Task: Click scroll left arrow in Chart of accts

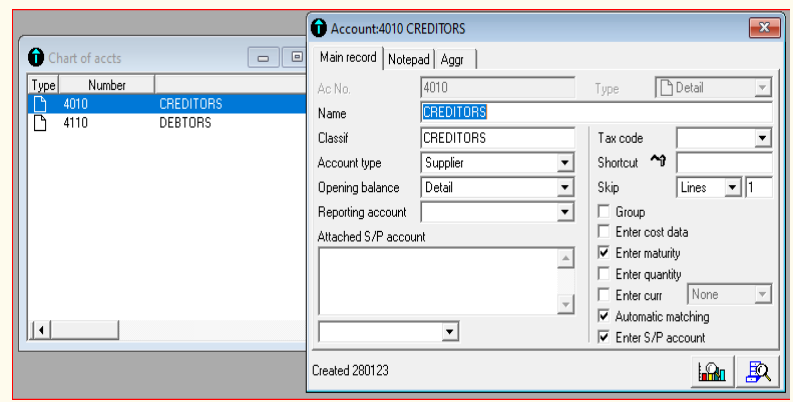Action: 41,330
